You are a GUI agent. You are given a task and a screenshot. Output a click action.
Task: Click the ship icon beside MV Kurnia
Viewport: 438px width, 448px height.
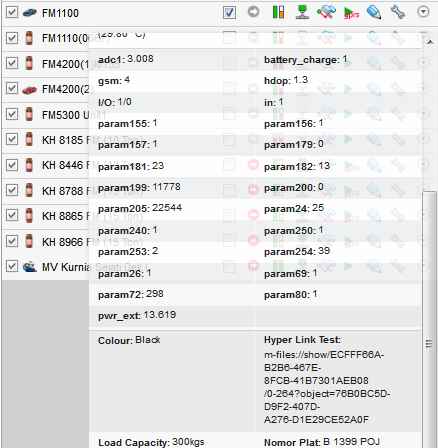pyautogui.click(x=29, y=267)
